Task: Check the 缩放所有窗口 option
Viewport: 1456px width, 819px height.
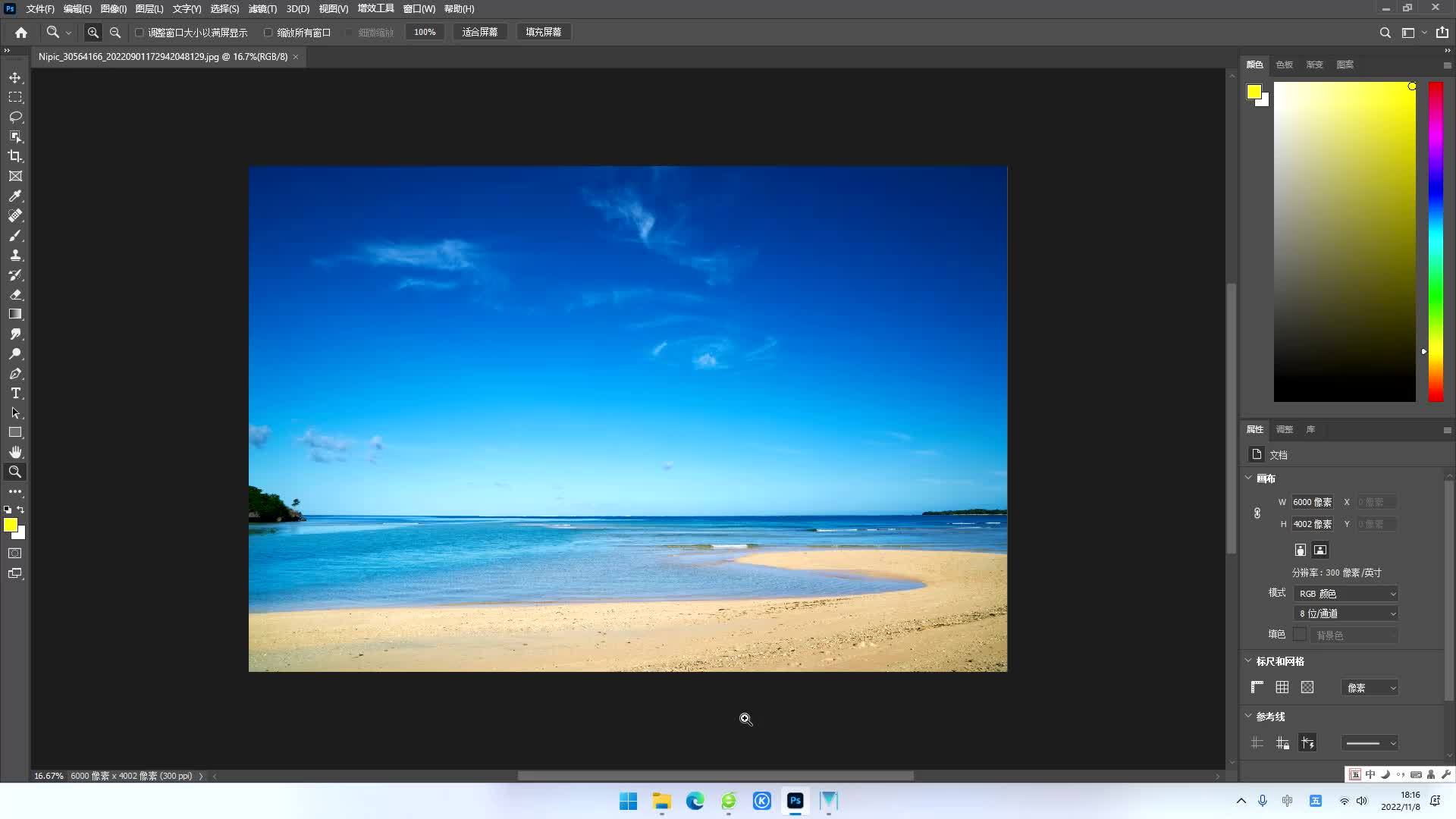Action: pyautogui.click(x=269, y=33)
